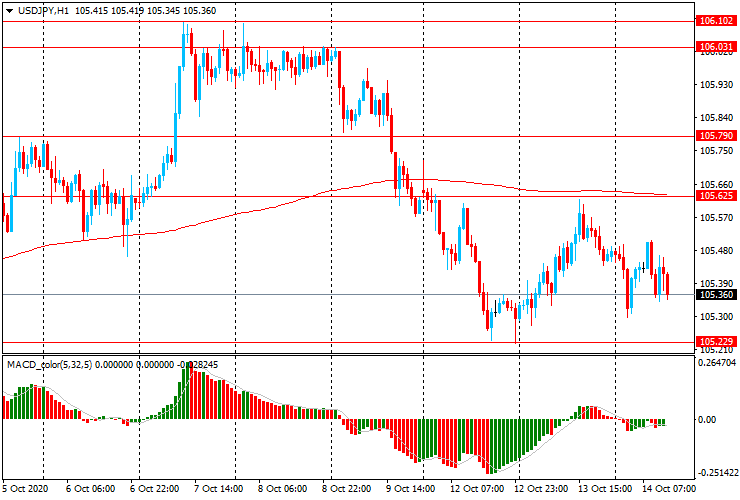Click the 105.390 price scale value
Image resolution: width=740 pixels, height=500 pixels.
[716, 284]
